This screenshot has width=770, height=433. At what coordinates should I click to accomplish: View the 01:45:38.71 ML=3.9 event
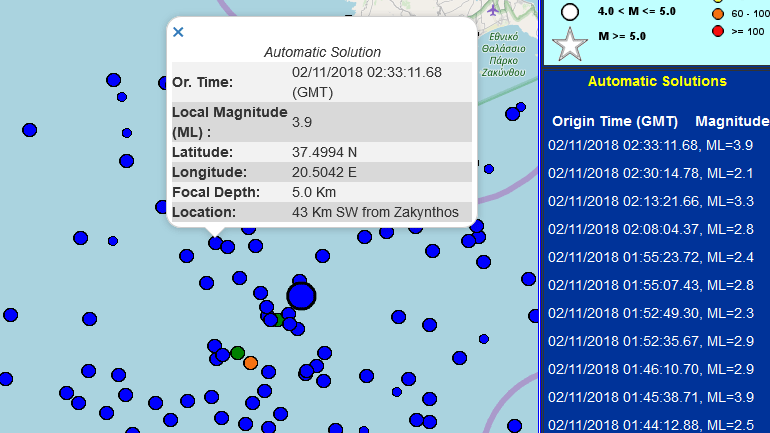pos(651,397)
